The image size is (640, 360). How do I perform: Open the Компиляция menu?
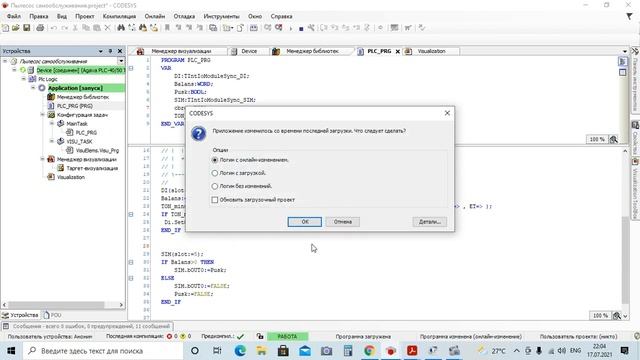pos(119,16)
